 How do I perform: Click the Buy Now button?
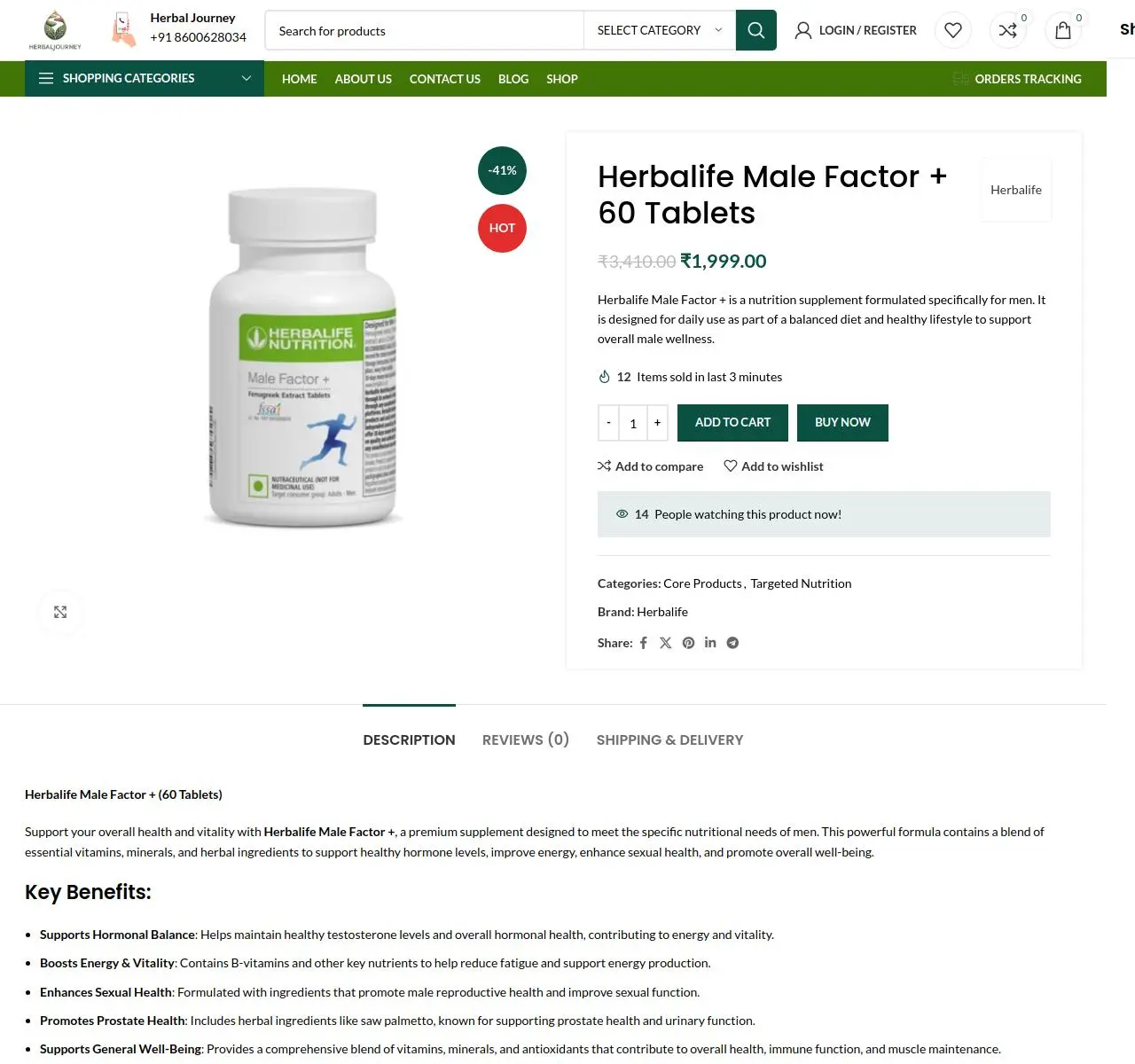pyautogui.click(x=842, y=423)
